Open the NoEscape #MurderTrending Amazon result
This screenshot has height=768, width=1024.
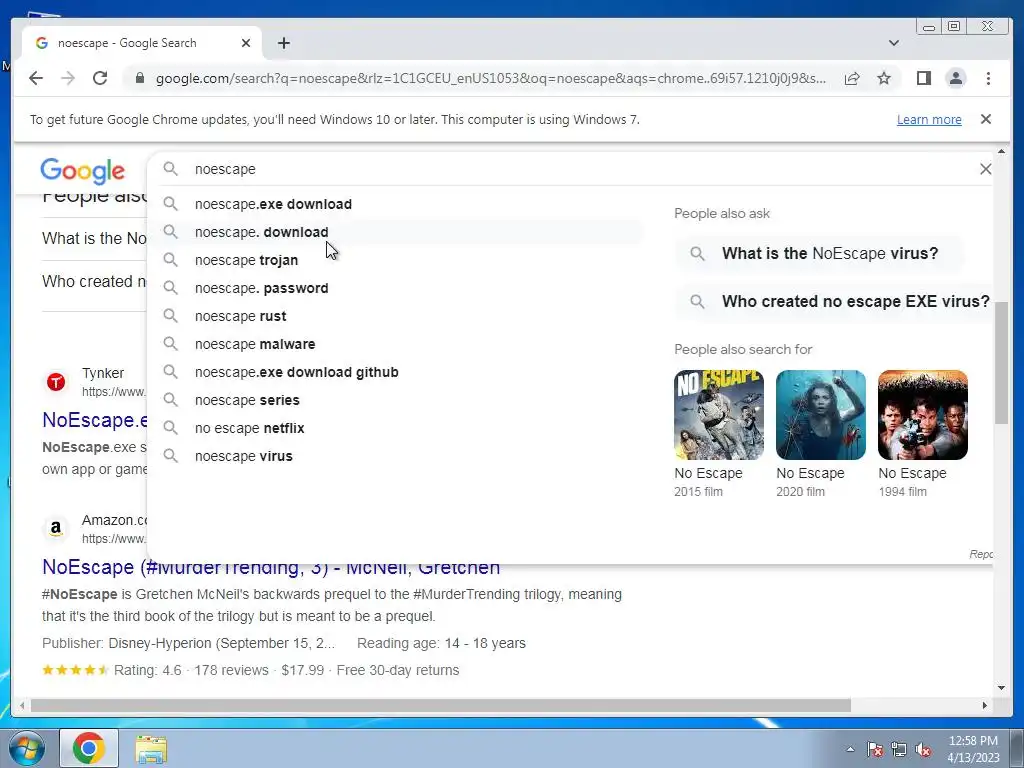(x=271, y=567)
